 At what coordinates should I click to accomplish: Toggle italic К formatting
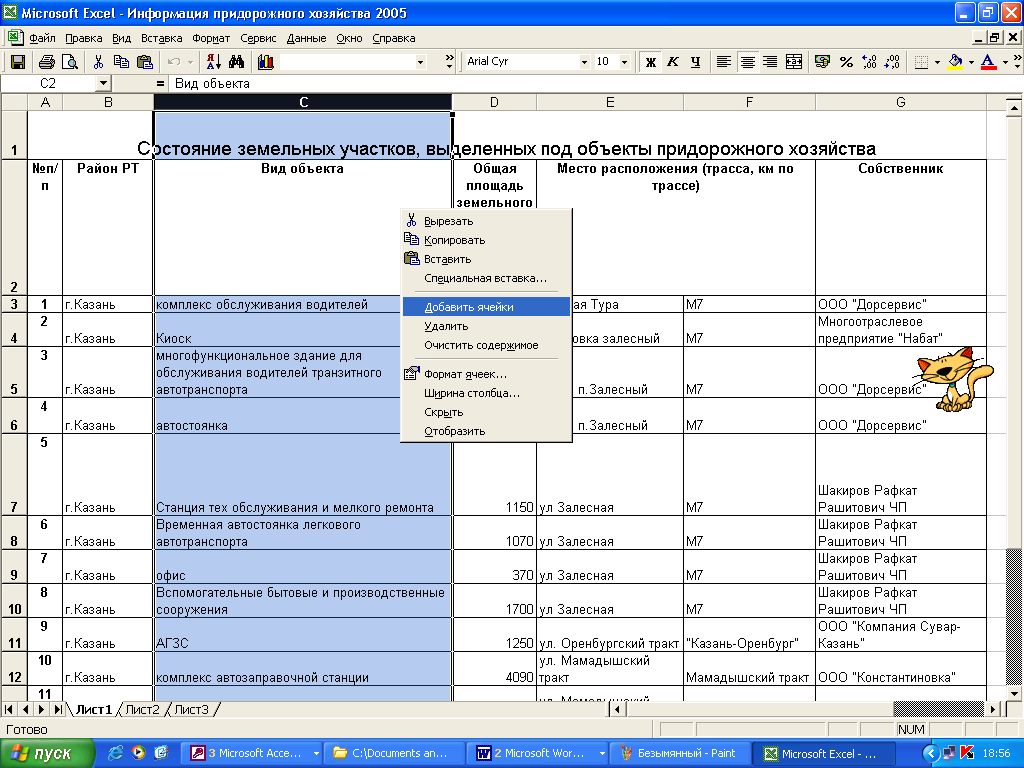[673, 62]
